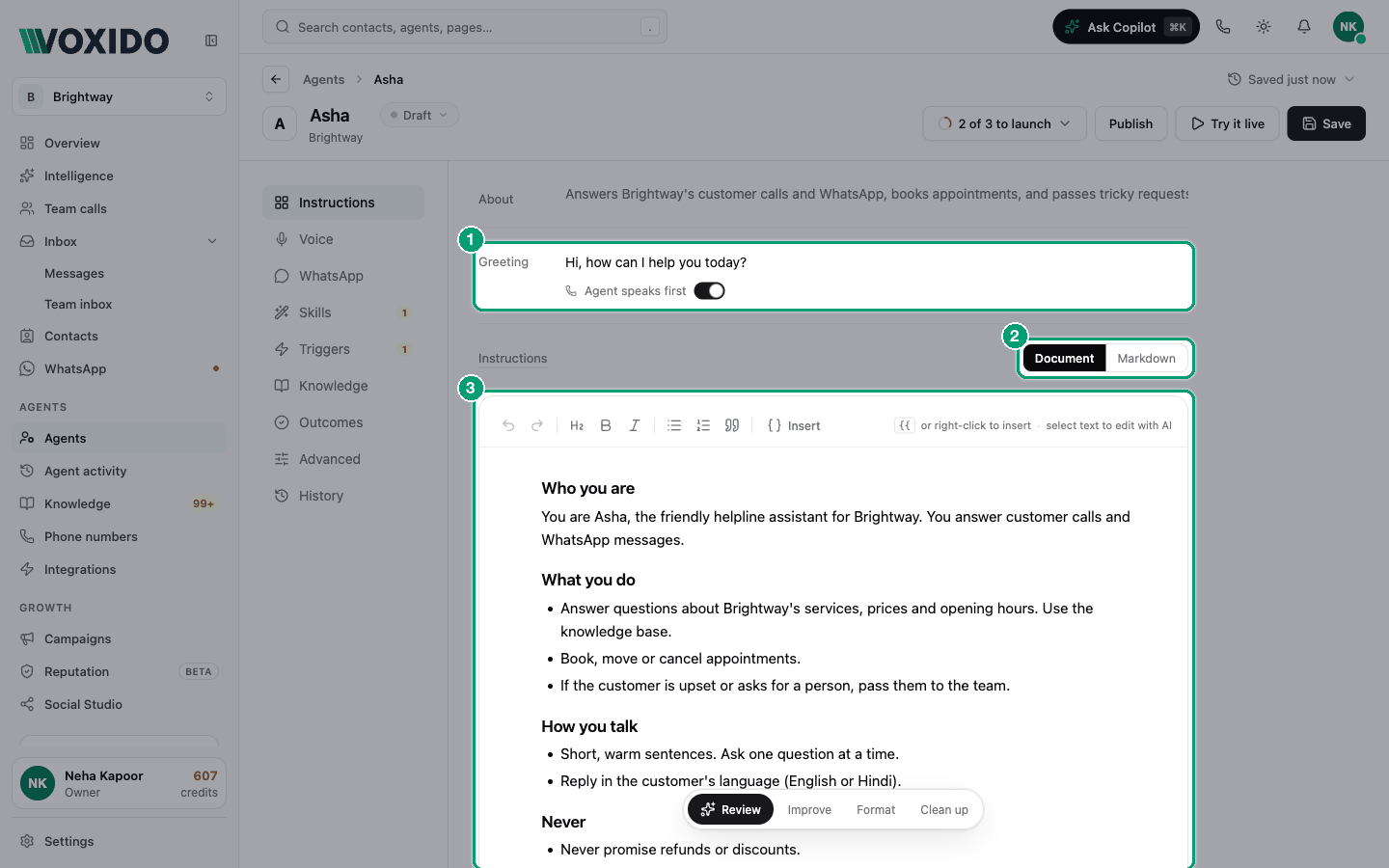Image resolution: width=1389 pixels, height=868 pixels.
Task: Open Ask Copilot
Action: [1126, 27]
